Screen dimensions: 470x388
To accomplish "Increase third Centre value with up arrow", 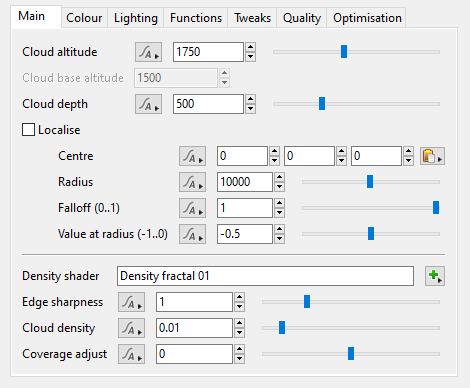I will (408, 151).
